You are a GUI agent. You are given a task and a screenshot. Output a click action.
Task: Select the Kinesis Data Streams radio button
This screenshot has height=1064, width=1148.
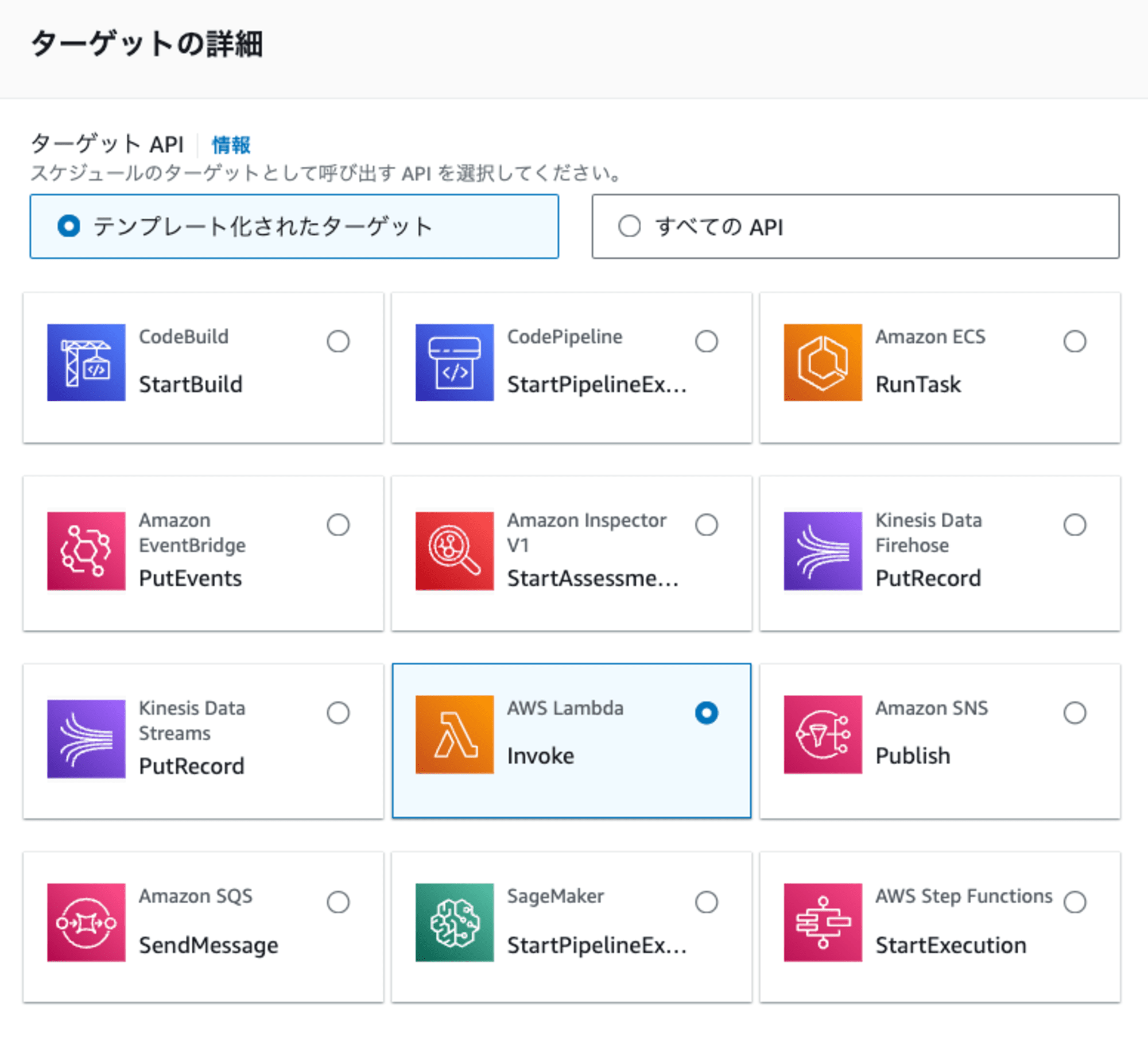pyautogui.click(x=338, y=713)
